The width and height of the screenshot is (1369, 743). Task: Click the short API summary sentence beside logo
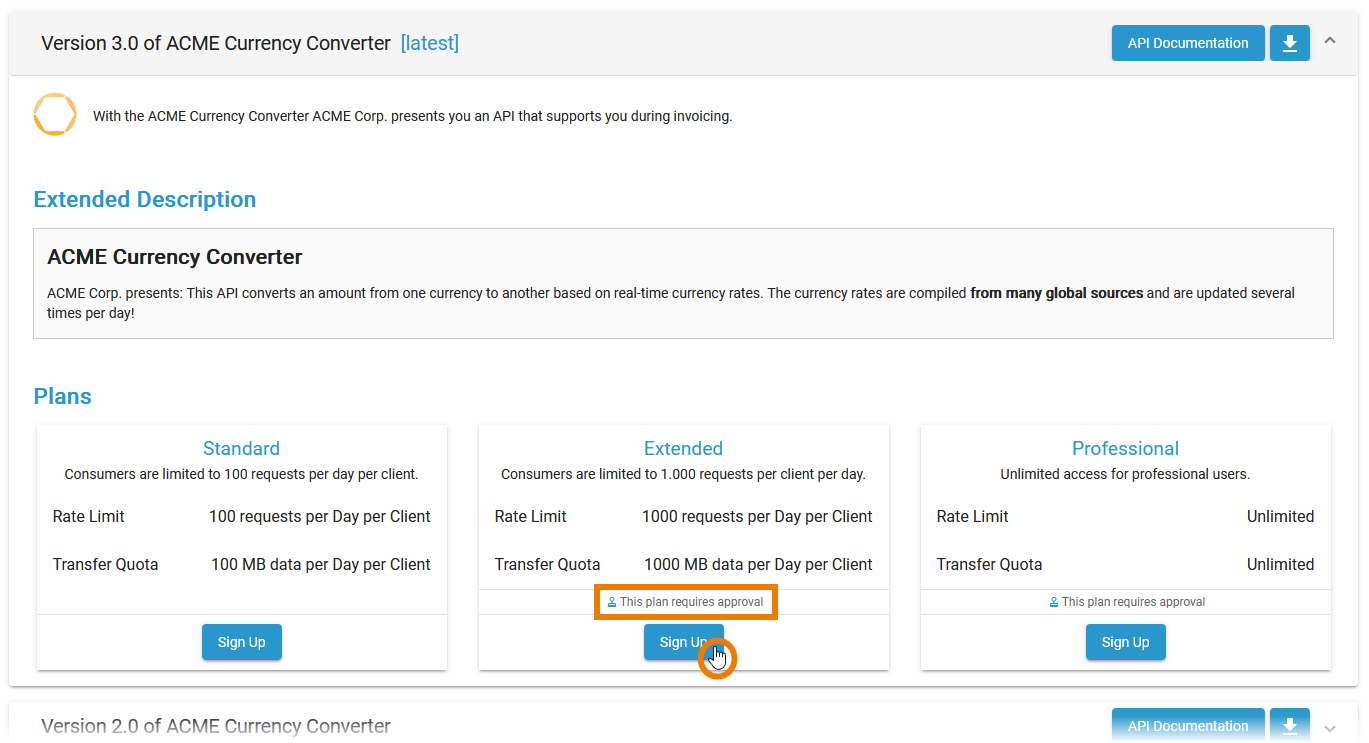point(413,116)
